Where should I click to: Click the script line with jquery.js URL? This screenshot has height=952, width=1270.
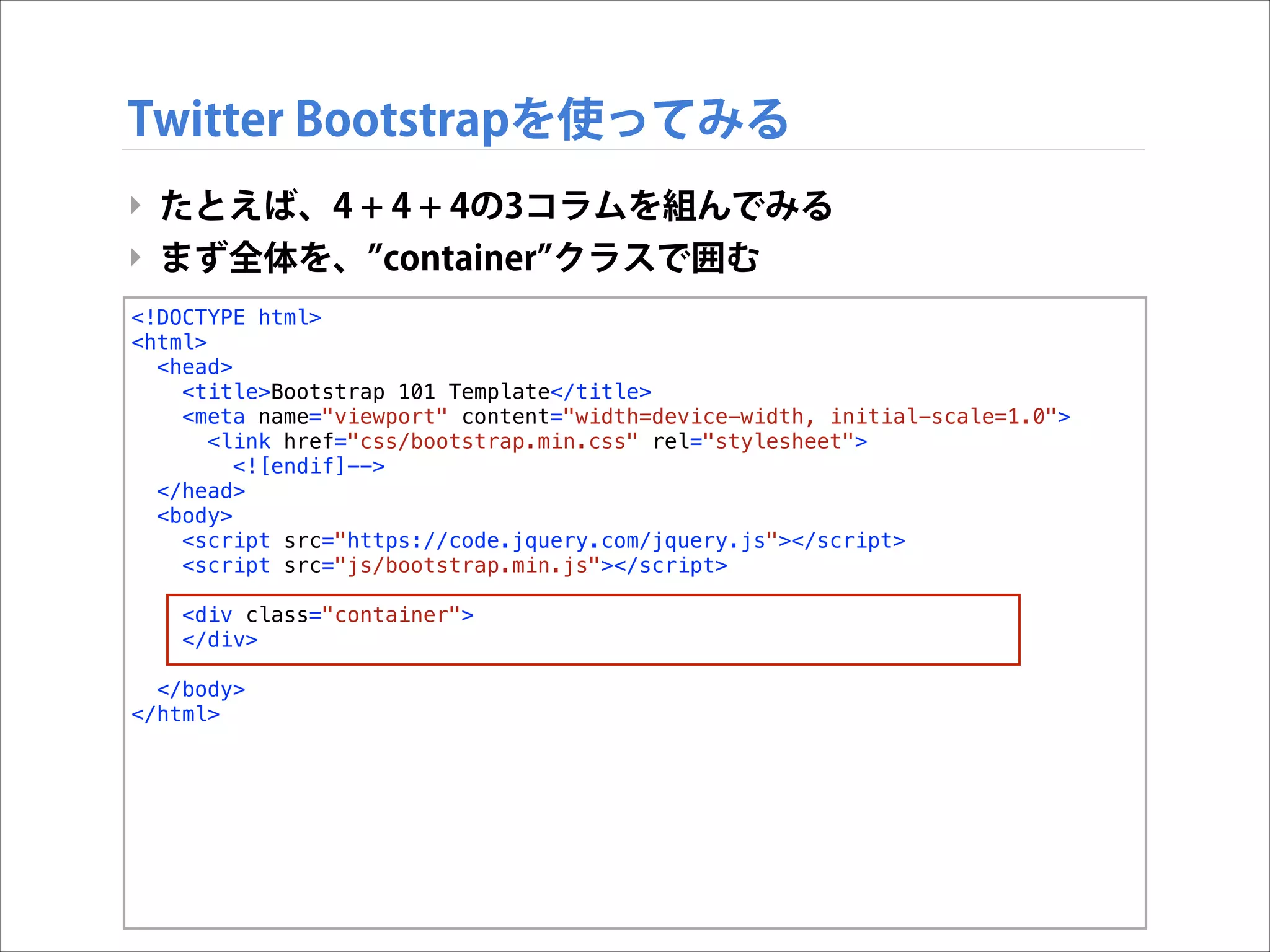coord(544,540)
